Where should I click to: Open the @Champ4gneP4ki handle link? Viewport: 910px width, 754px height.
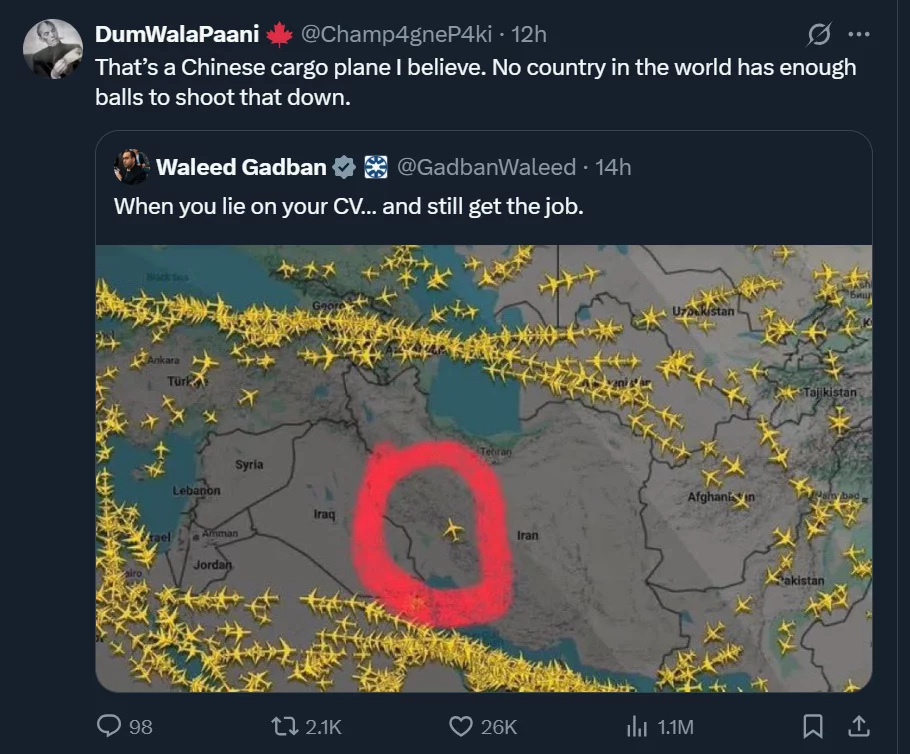point(398,34)
